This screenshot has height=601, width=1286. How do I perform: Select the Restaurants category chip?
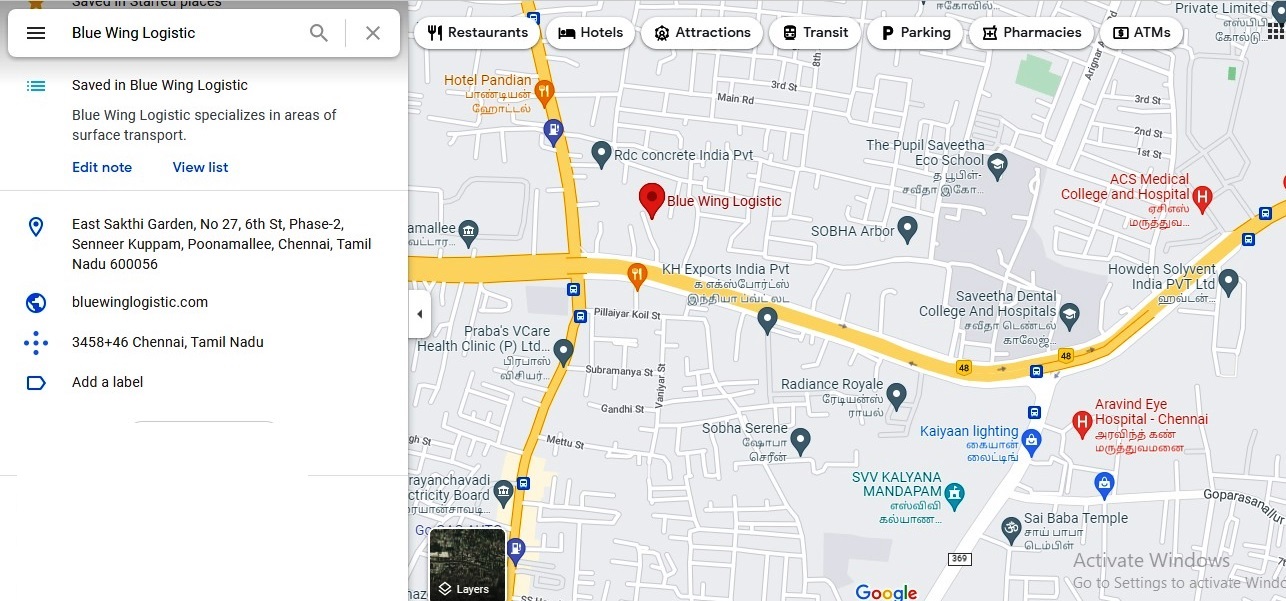pyautogui.click(x=477, y=33)
